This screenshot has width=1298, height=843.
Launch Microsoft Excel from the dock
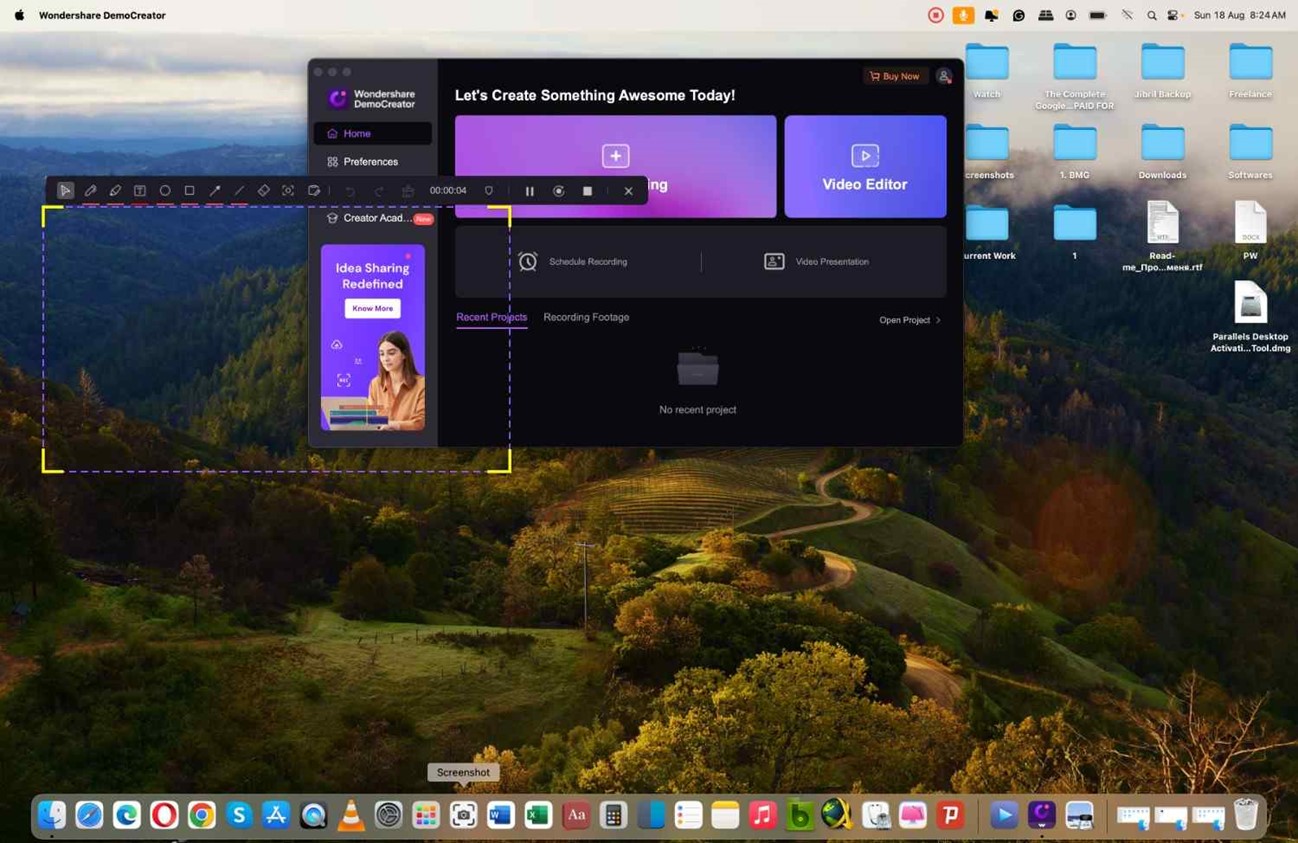(x=538, y=815)
